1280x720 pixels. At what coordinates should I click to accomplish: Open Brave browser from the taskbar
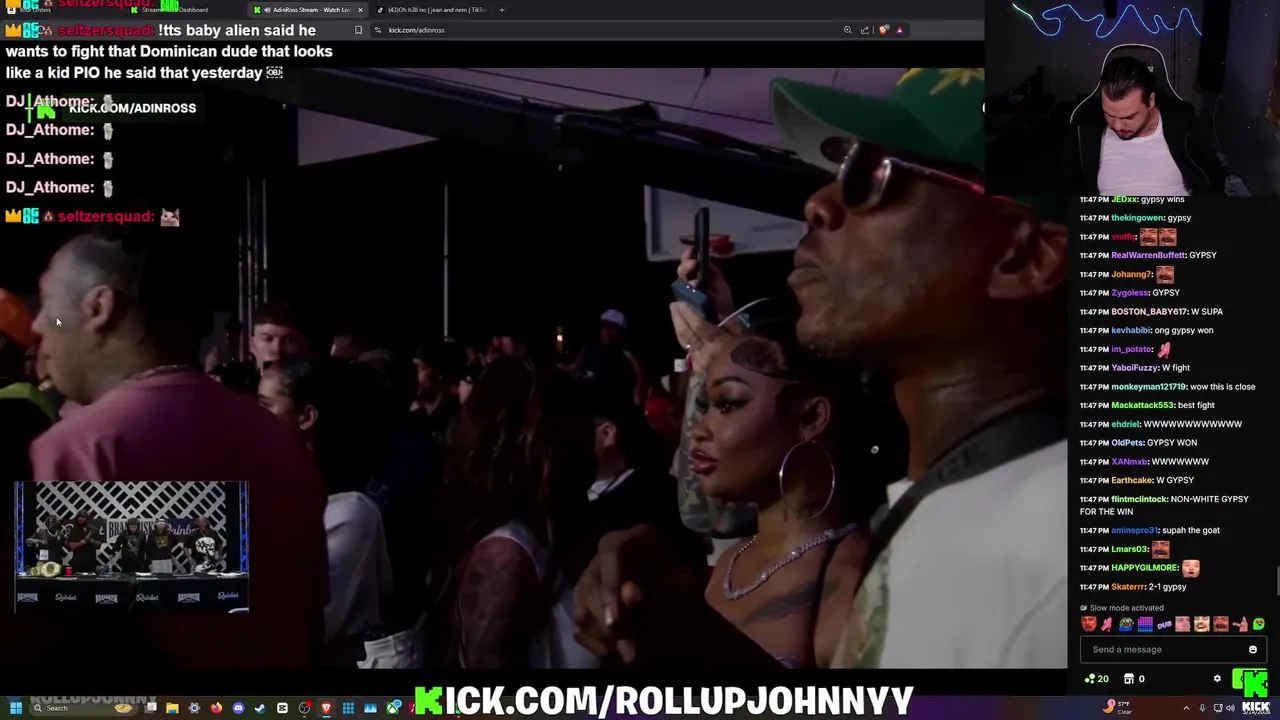tap(326, 708)
